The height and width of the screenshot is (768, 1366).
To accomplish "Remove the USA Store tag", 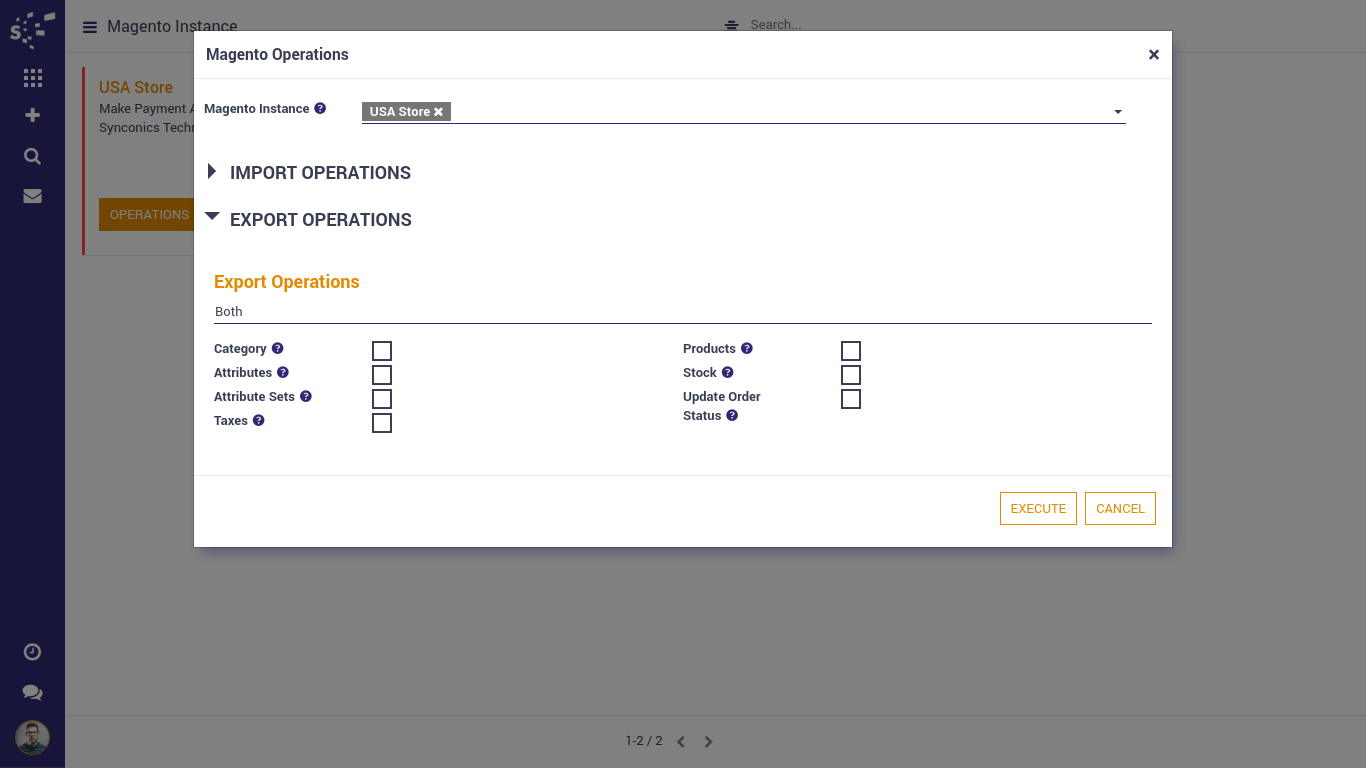I will [x=438, y=112].
